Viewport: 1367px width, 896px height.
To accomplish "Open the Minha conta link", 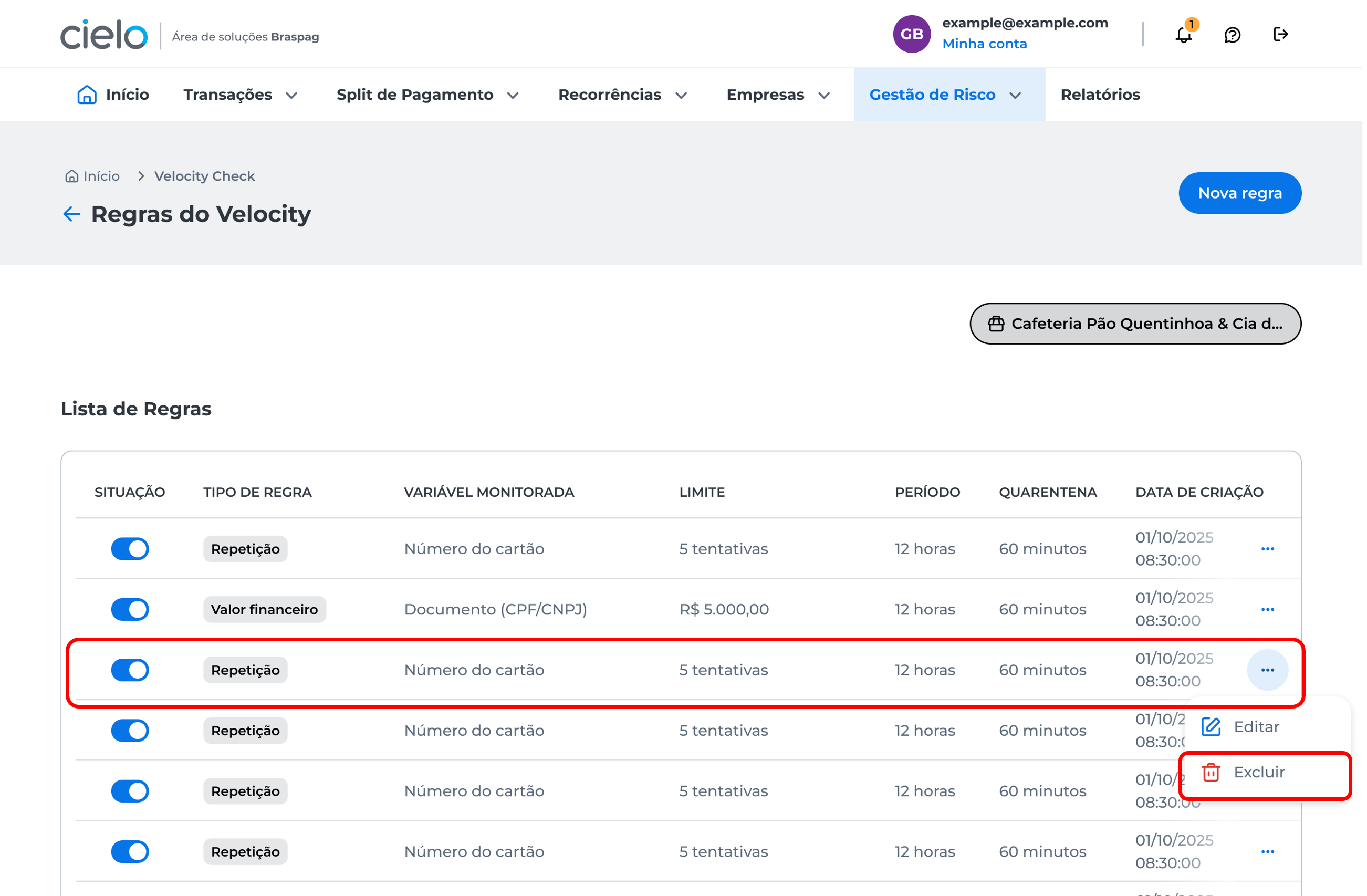I will [x=984, y=44].
